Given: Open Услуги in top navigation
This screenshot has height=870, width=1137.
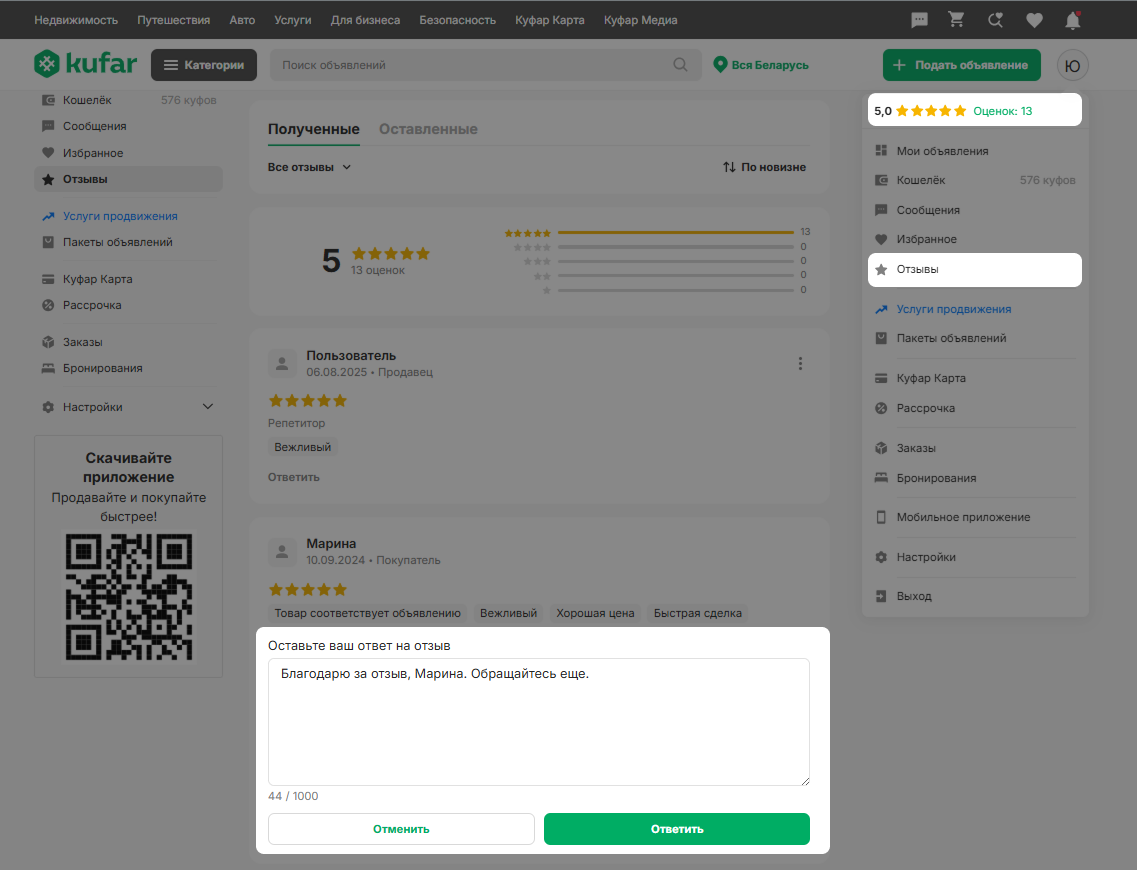Looking at the screenshot, I should 293,20.
